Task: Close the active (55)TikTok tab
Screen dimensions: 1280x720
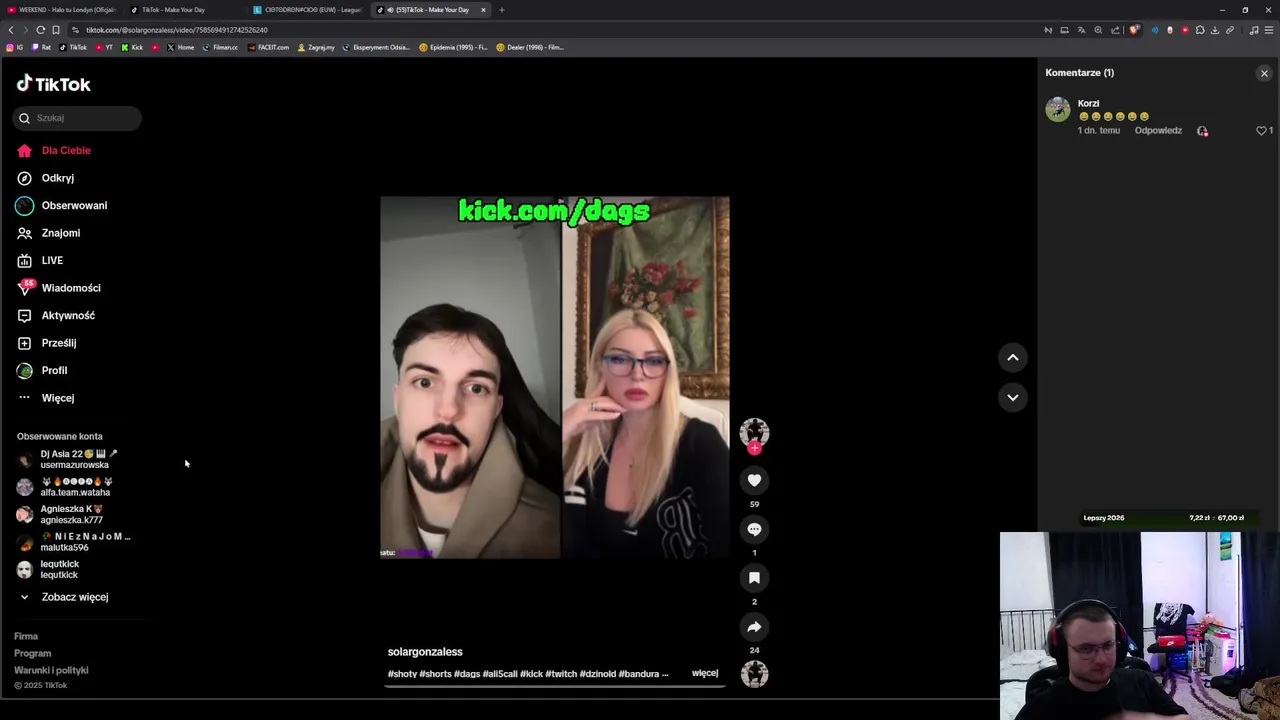Action: click(x=483, y=10)
